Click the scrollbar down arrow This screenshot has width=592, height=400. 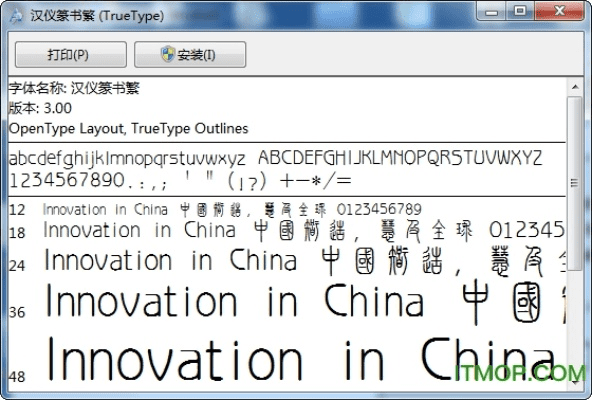coord(575,382)
